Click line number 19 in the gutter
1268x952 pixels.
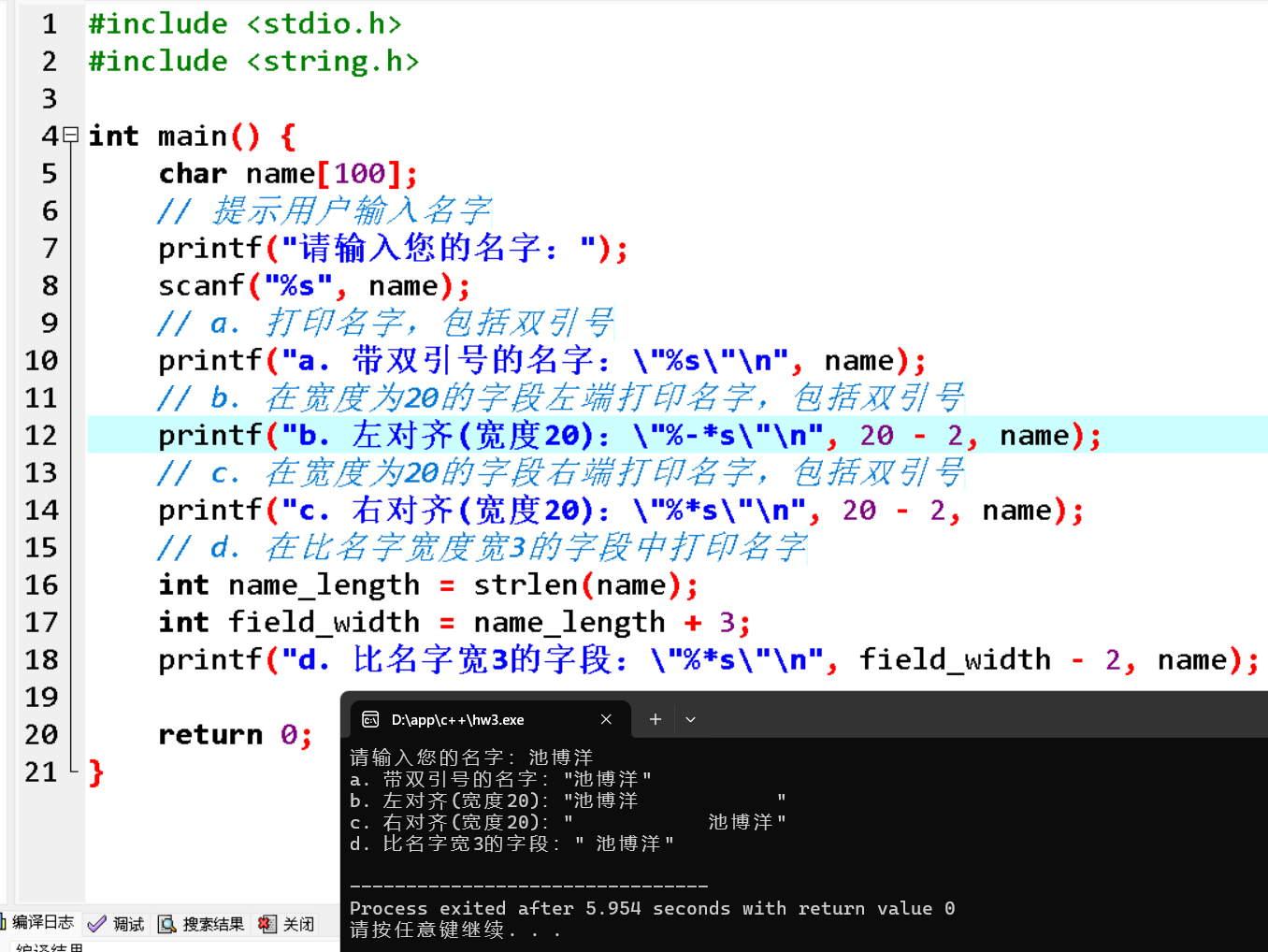[x=41, y=697]
